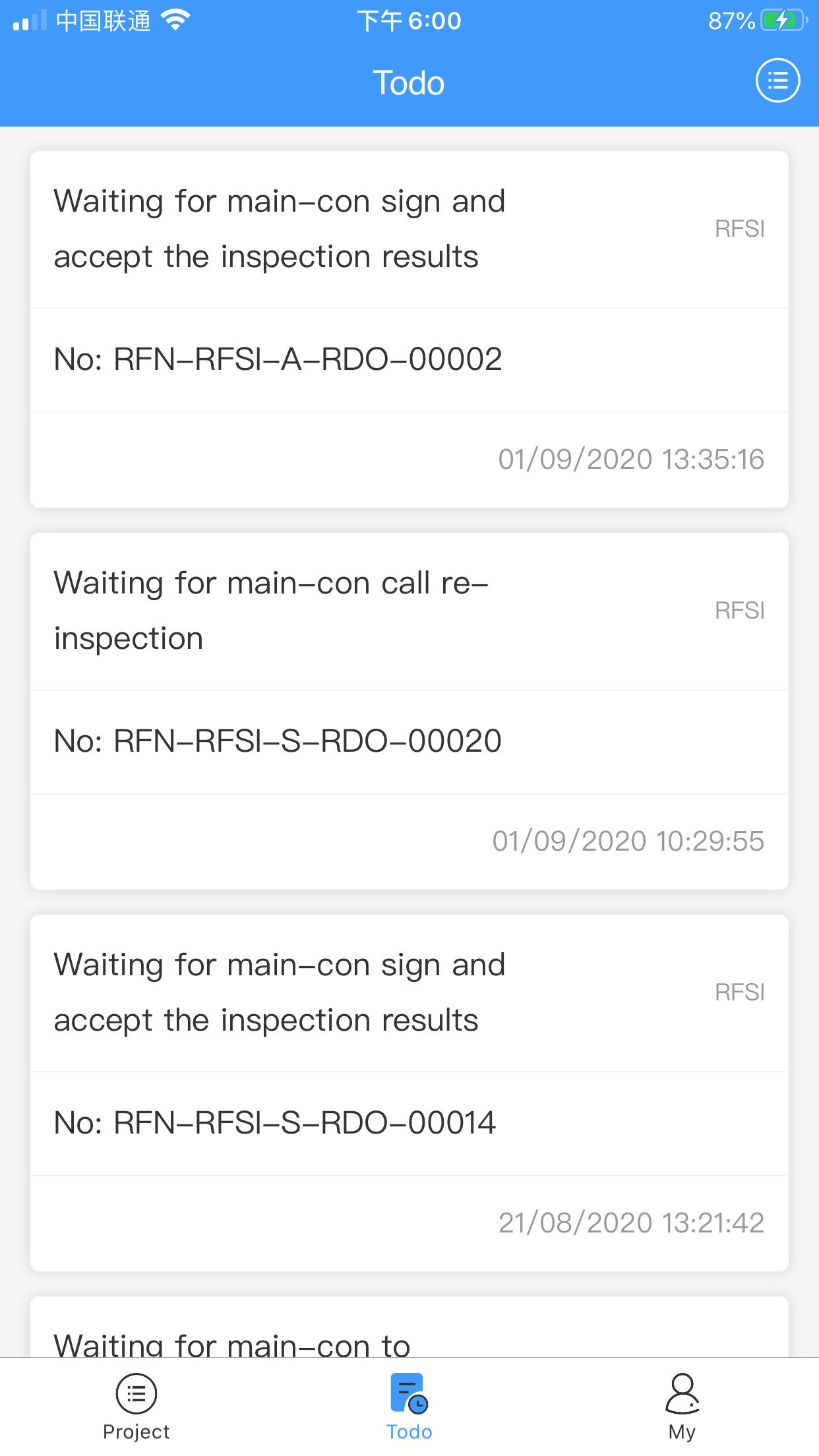
Task: Select the Todo tab label
Action: [x=409, y=1432]
